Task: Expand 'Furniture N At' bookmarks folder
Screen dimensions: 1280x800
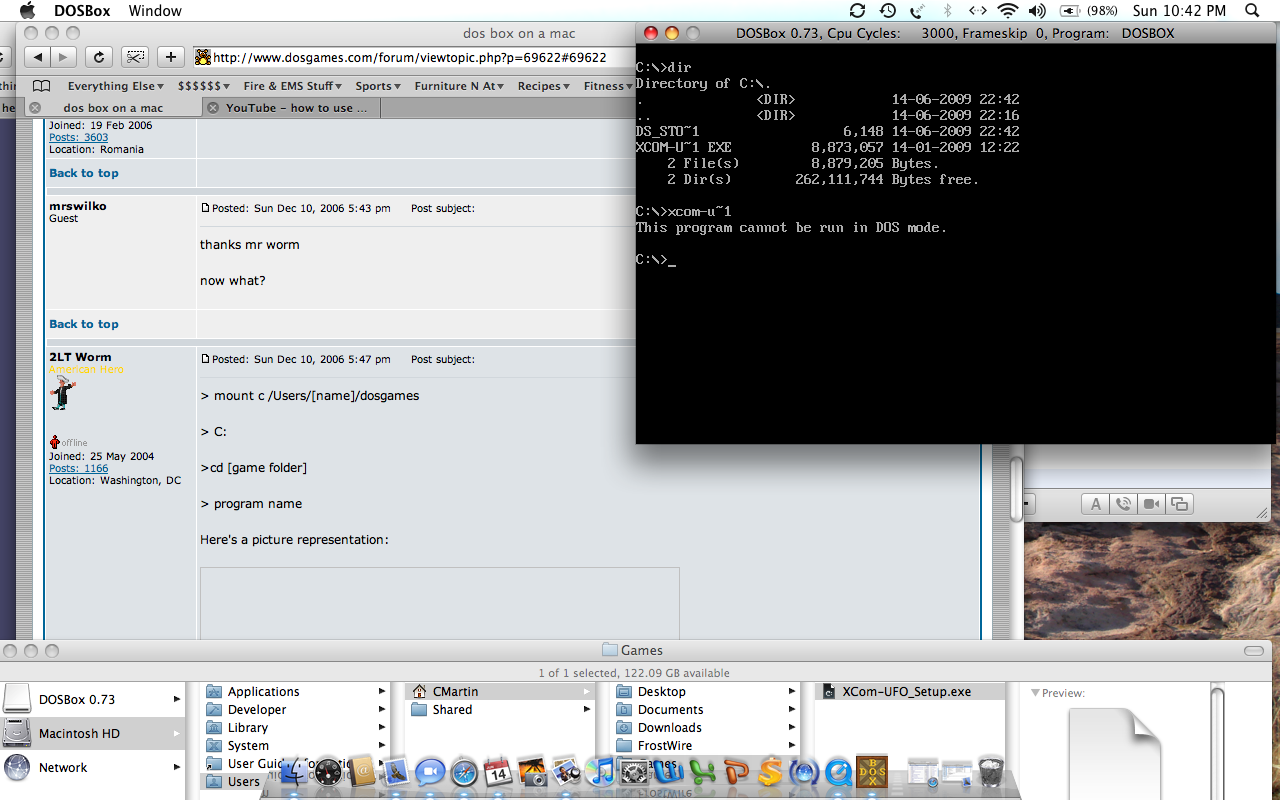Action: point(460,86)
